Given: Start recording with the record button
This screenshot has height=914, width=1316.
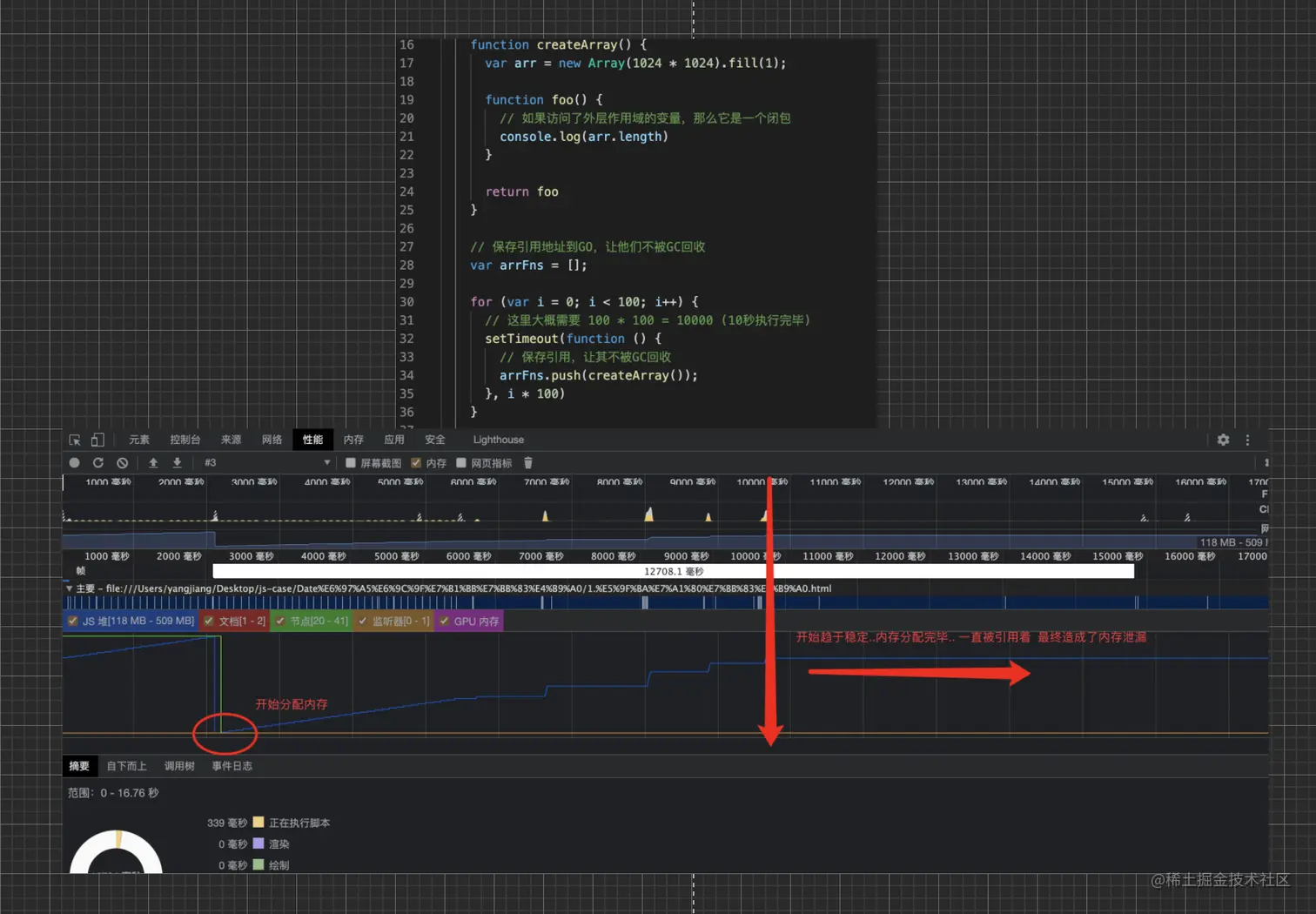Looking at the screenshot, I should point(74,463).
